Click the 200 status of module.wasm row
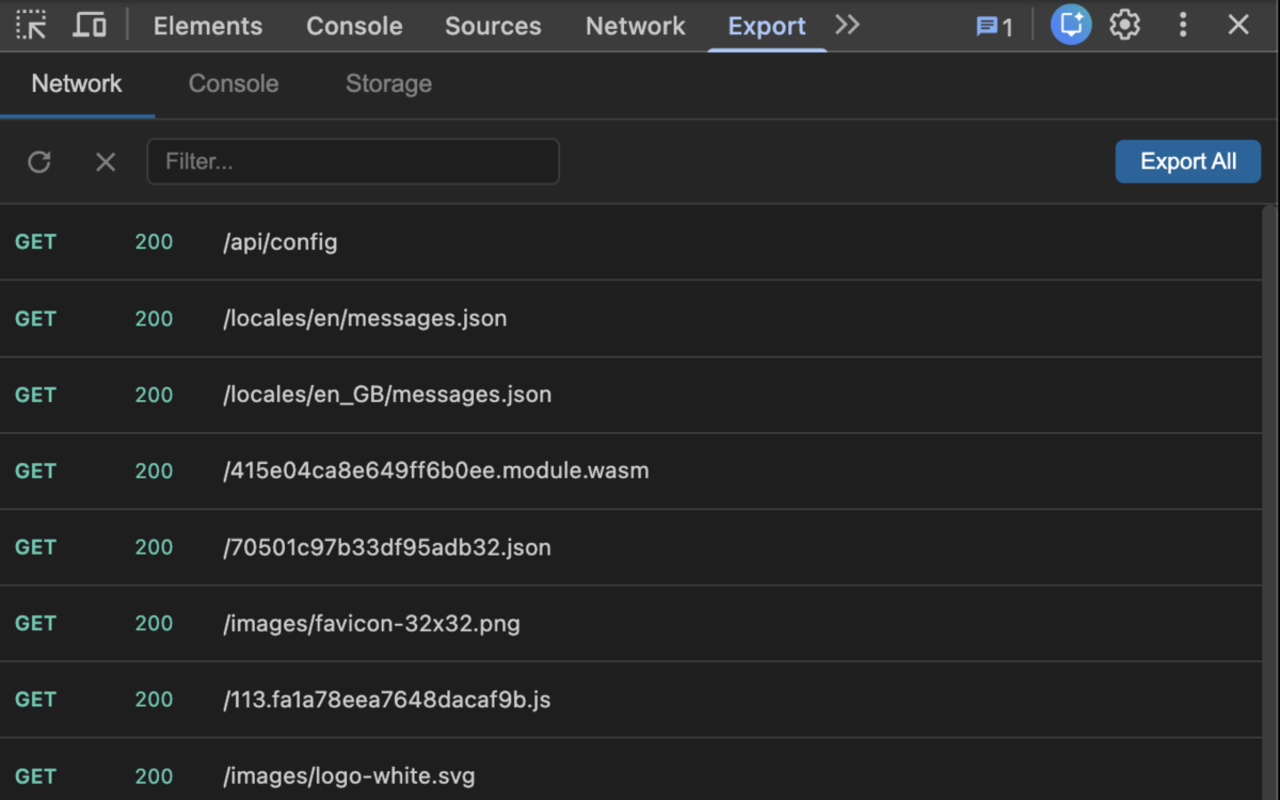Screen dimensions: 1280x800 (154, 471)
